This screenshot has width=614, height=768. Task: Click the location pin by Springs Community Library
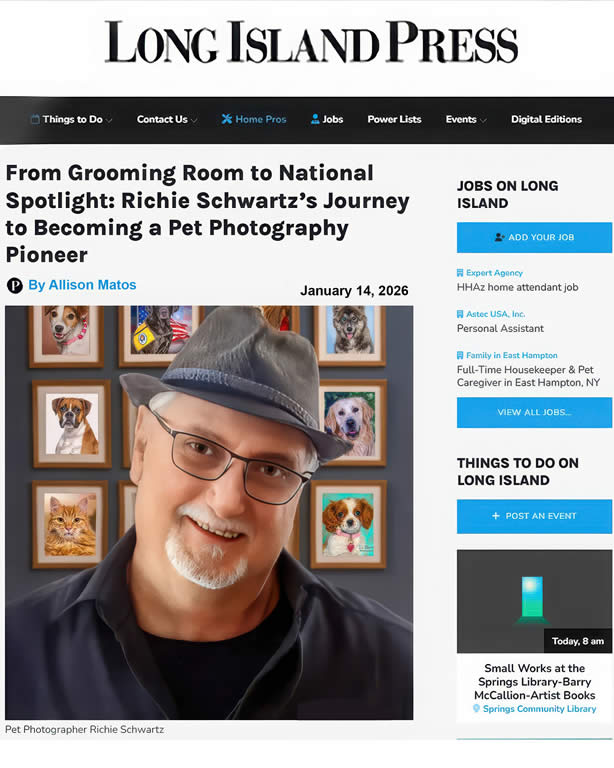click(x=476, y=708)
